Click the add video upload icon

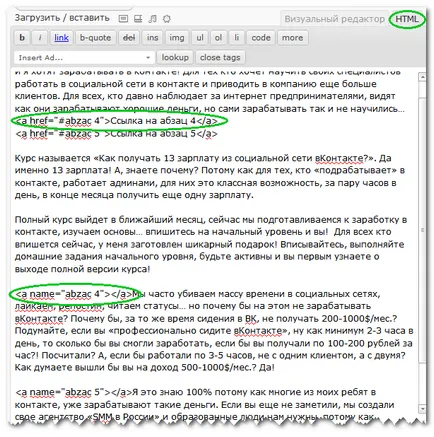(x=138, y=19)
